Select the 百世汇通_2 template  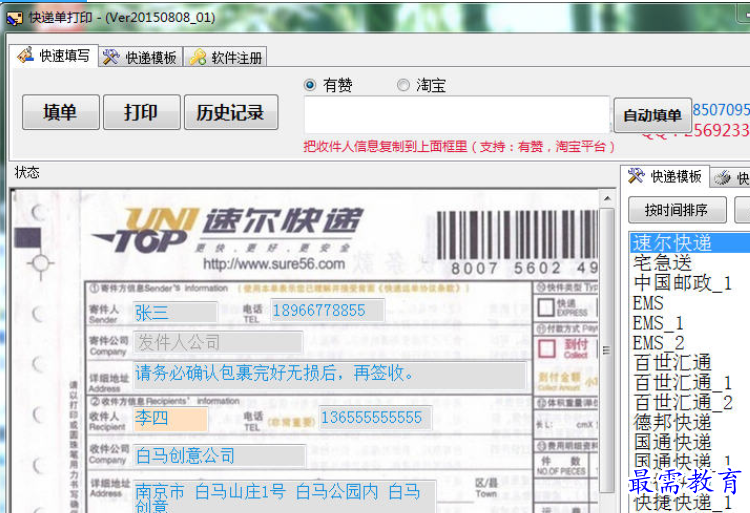690,403
